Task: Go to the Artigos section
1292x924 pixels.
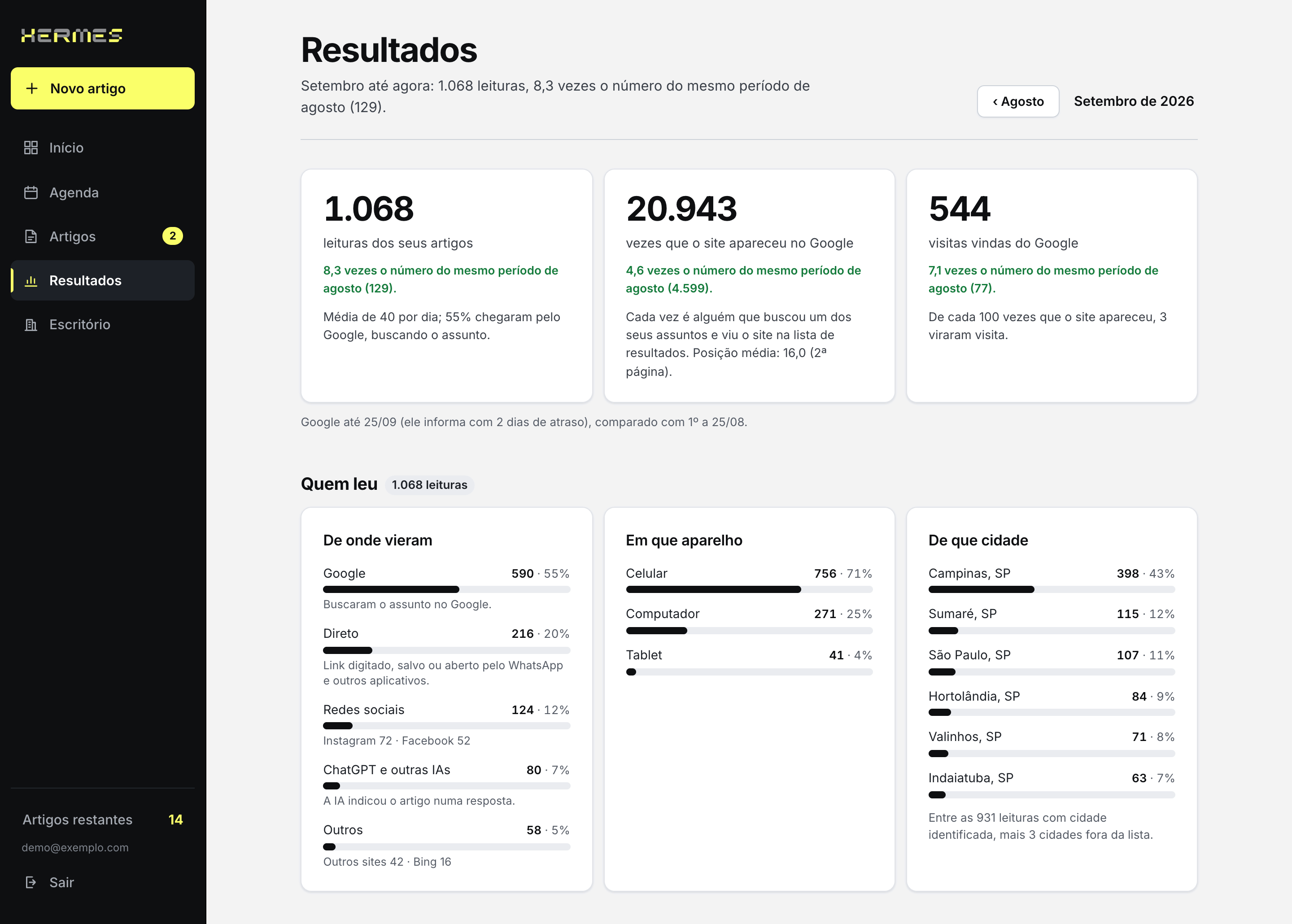Action: tap(102, 236)
